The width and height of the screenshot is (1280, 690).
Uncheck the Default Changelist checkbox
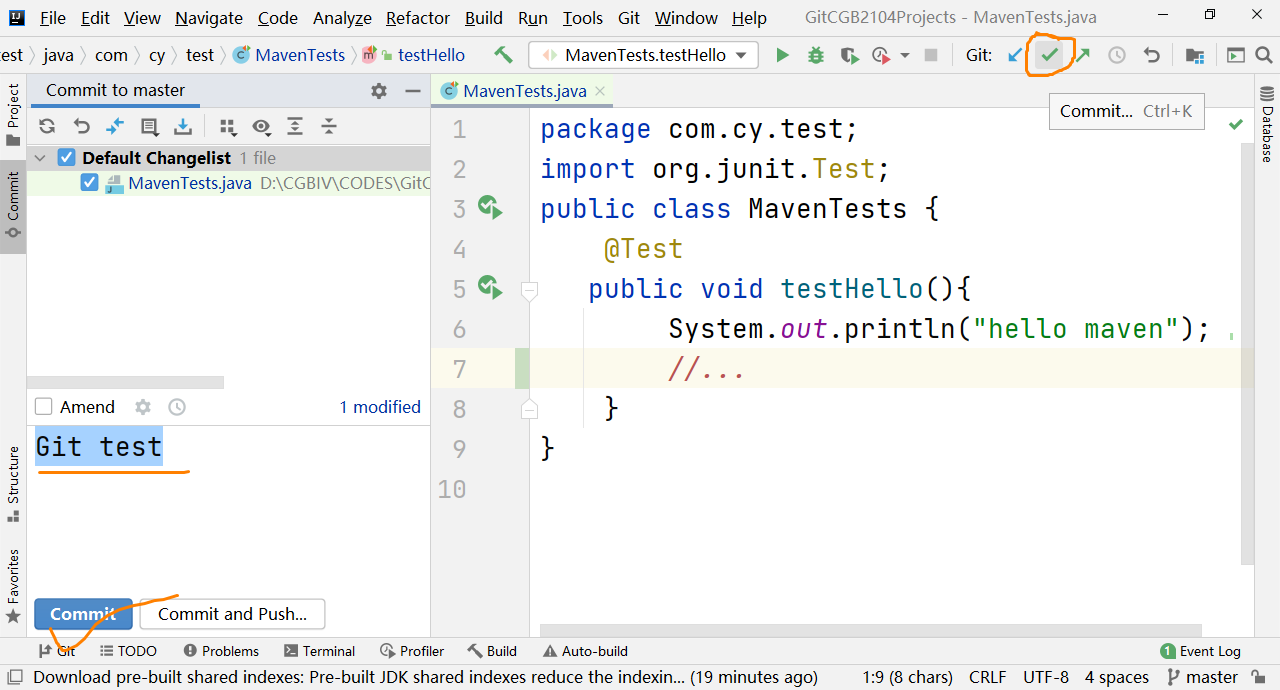(66, 158)
